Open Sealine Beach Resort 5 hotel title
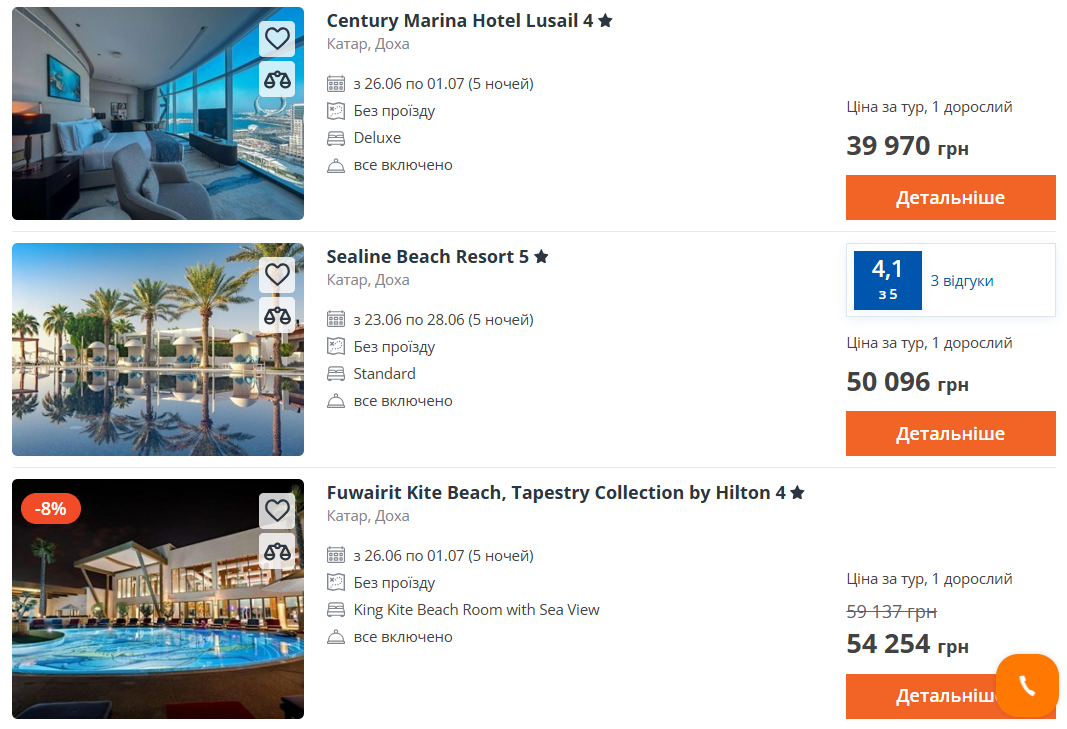Viewport: 1067px width, 729px height. (x=427, y=256)
